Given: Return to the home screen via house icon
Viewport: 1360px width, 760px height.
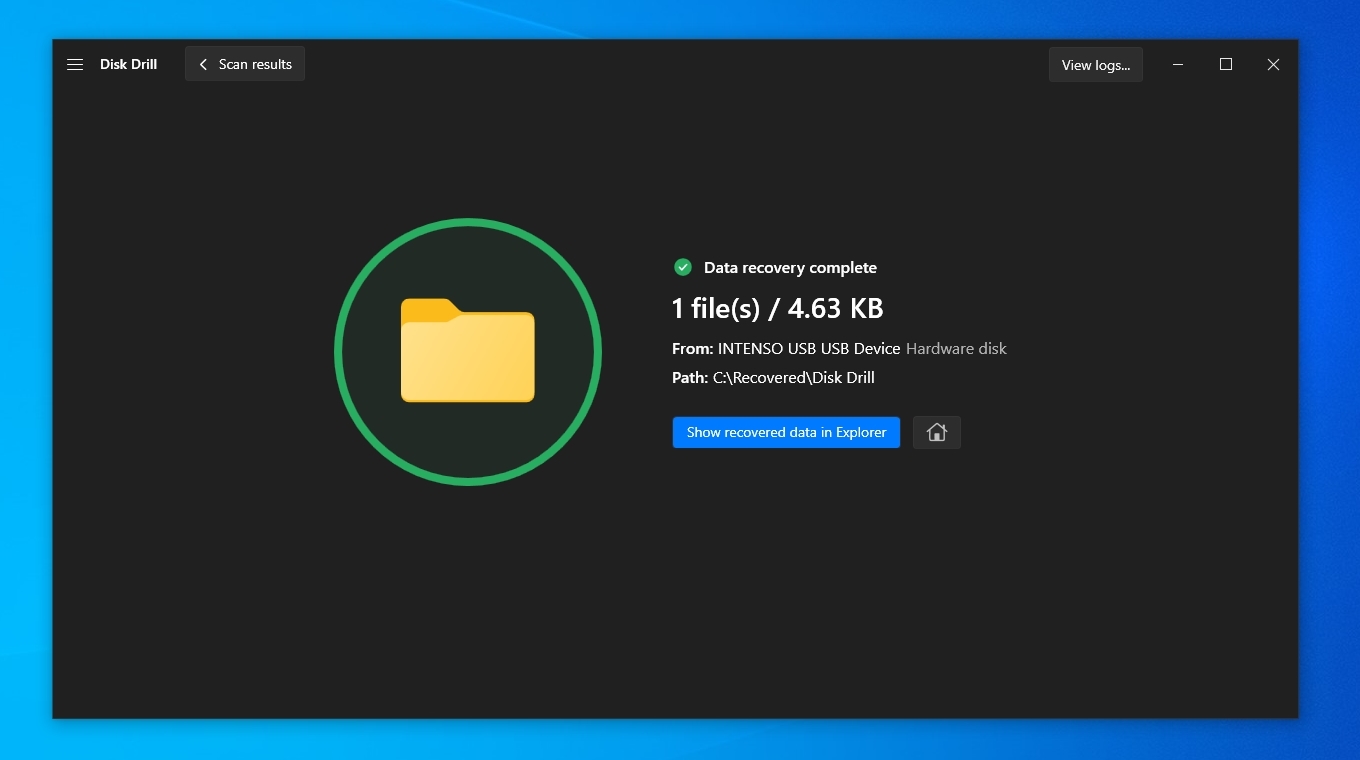Looking at the screenshot, I should click(x=937, y=432).
